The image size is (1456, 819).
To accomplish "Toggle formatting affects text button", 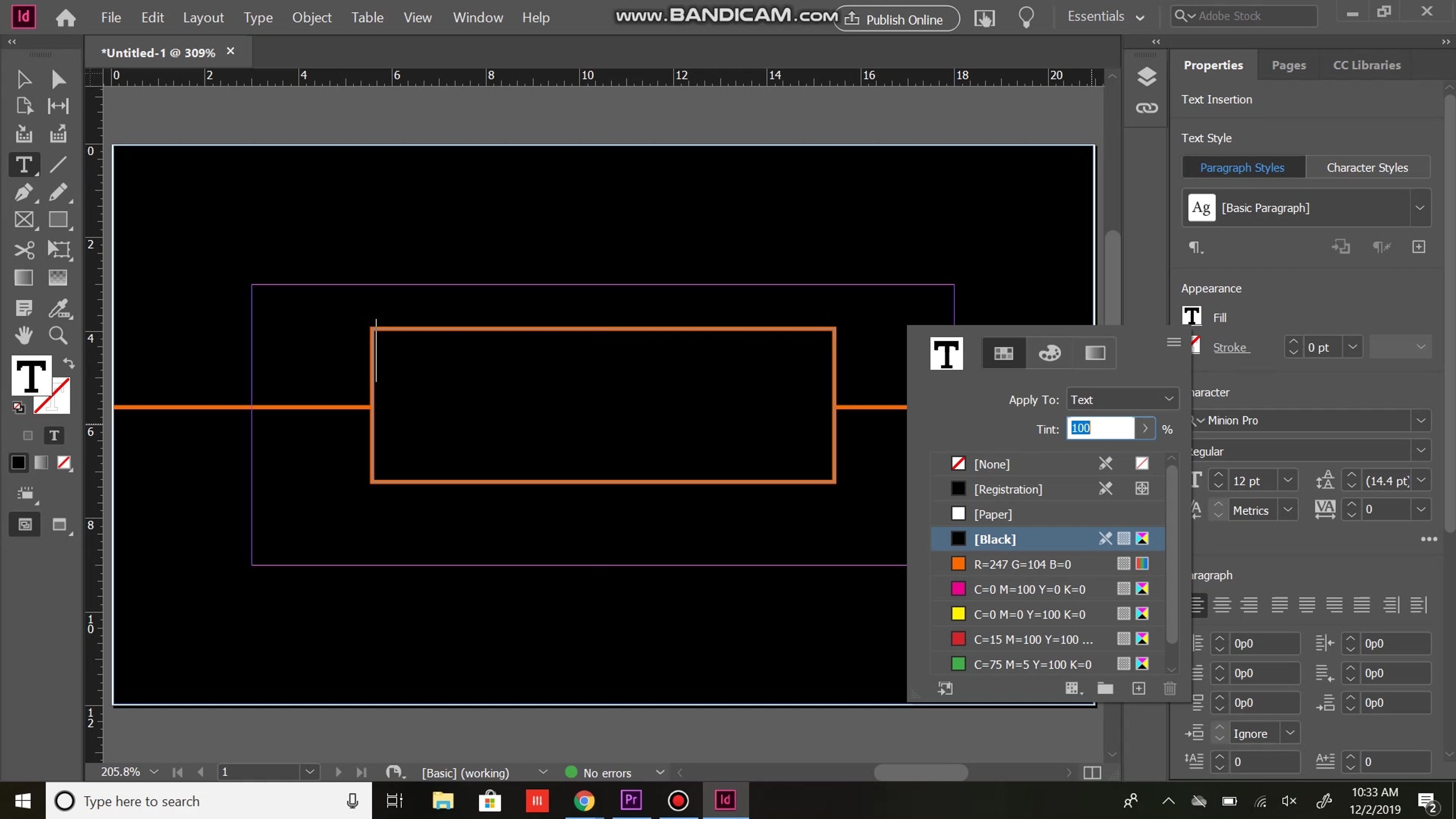I will click(x=54, y=436).
